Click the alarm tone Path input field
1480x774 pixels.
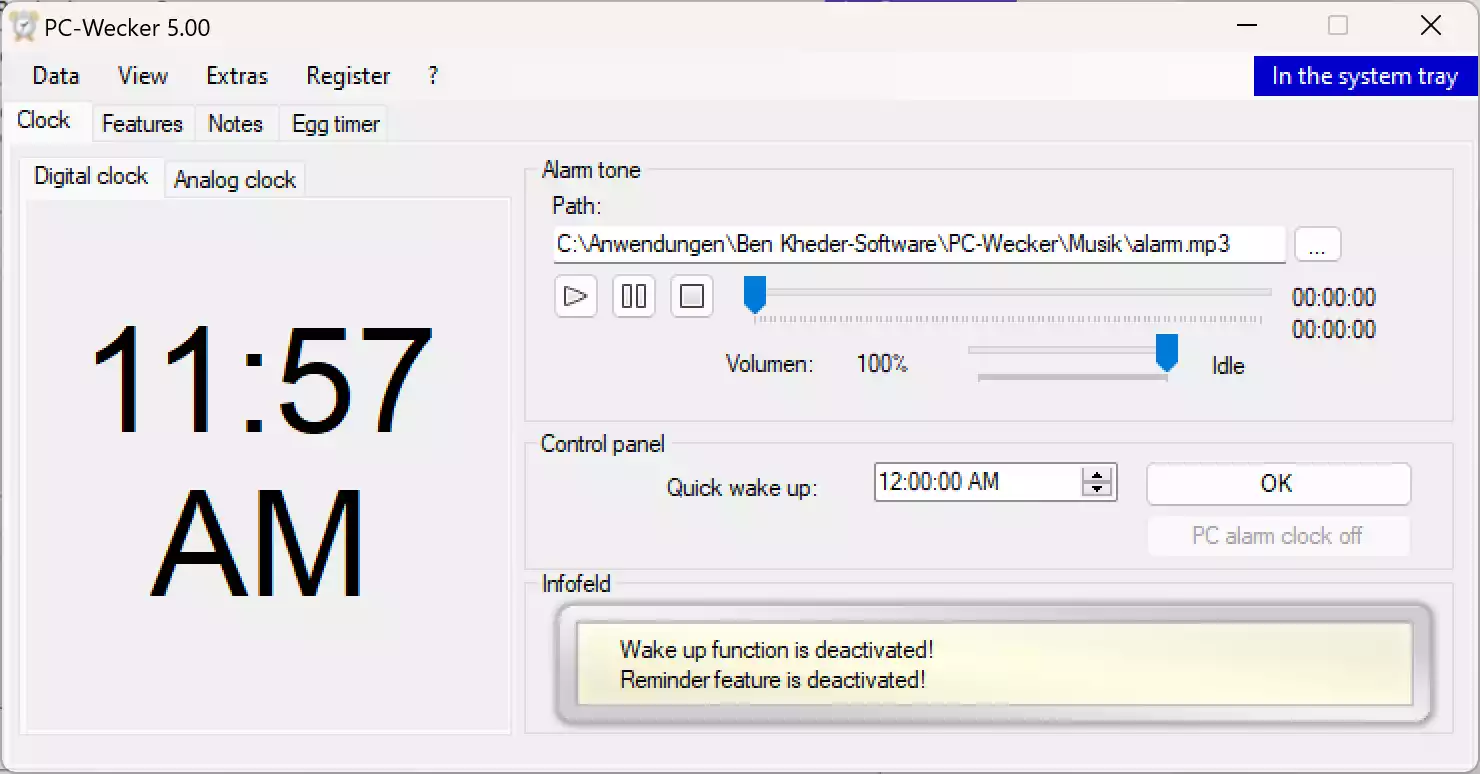point(919,244)
